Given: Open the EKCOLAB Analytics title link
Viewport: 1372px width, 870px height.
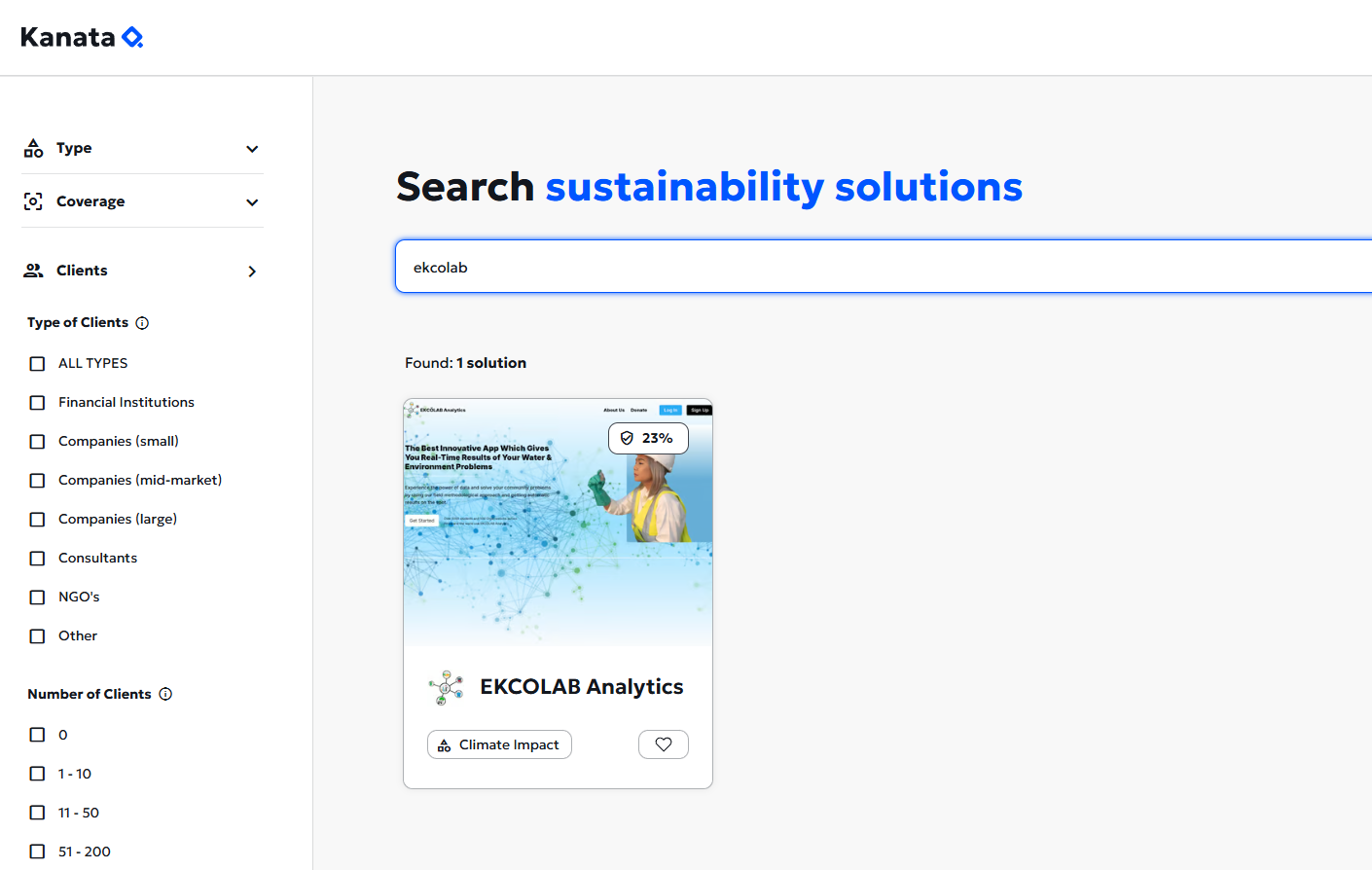Looking at the screenshot, I should (x=581, y=687).
